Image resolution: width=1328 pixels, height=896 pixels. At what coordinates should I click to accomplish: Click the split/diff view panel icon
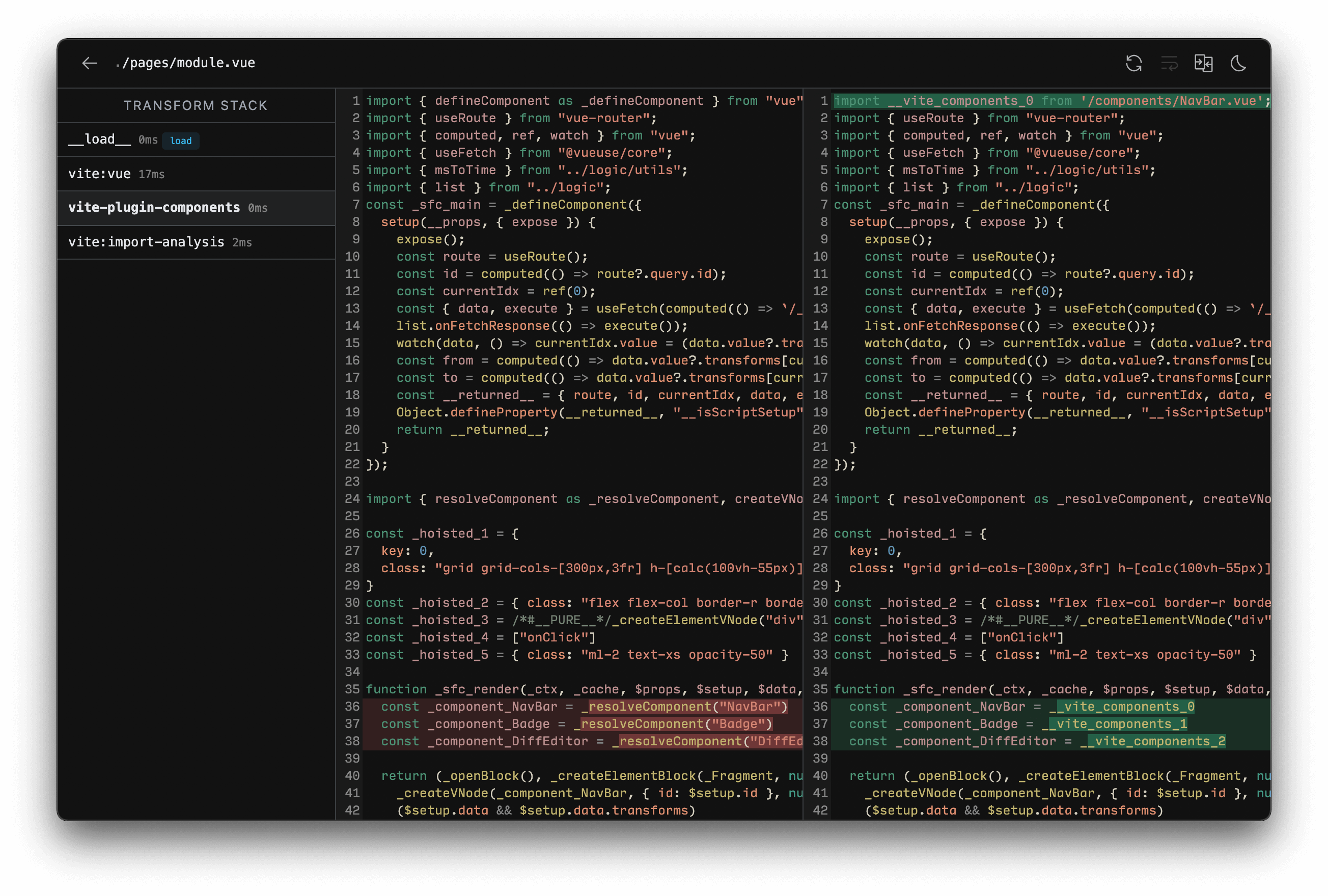point(1205,62)
